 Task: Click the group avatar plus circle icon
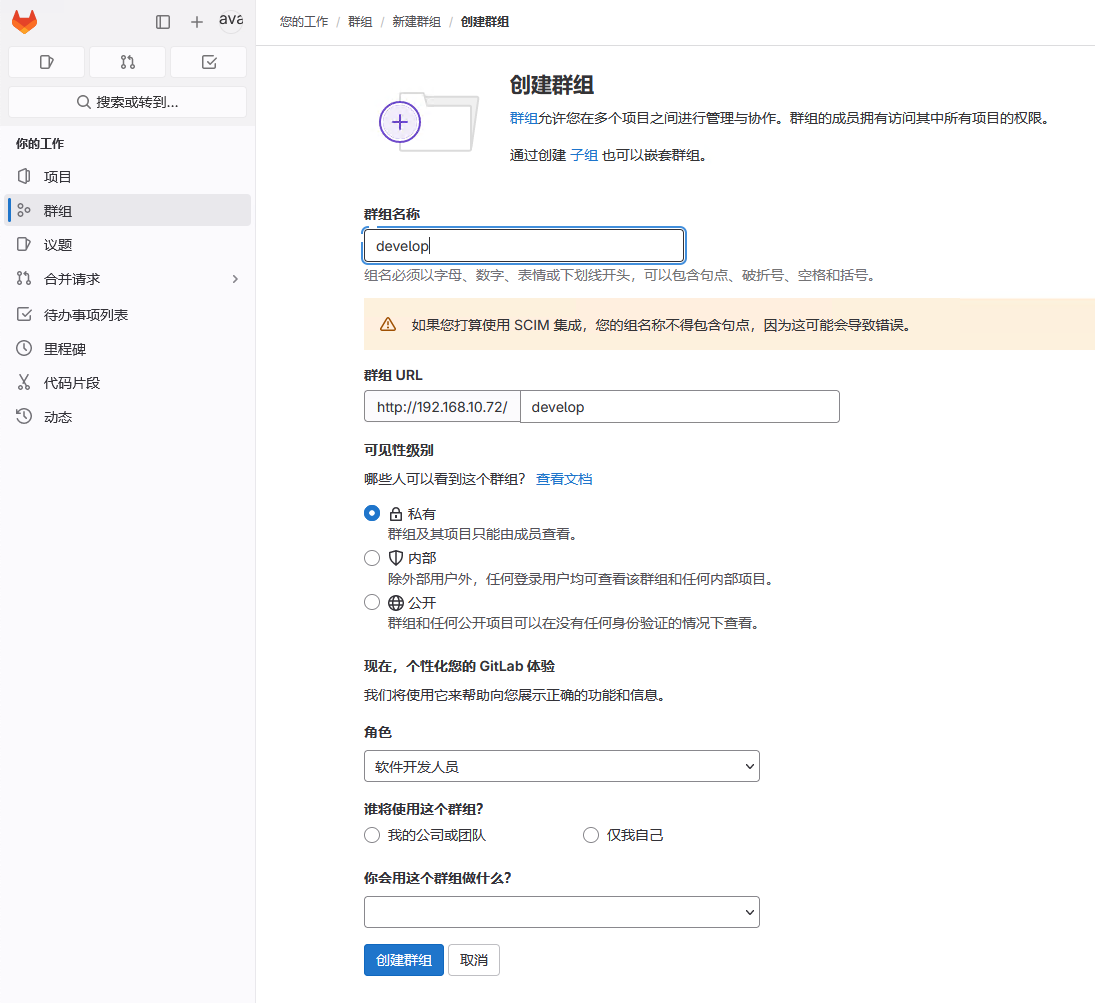[400, 122]
